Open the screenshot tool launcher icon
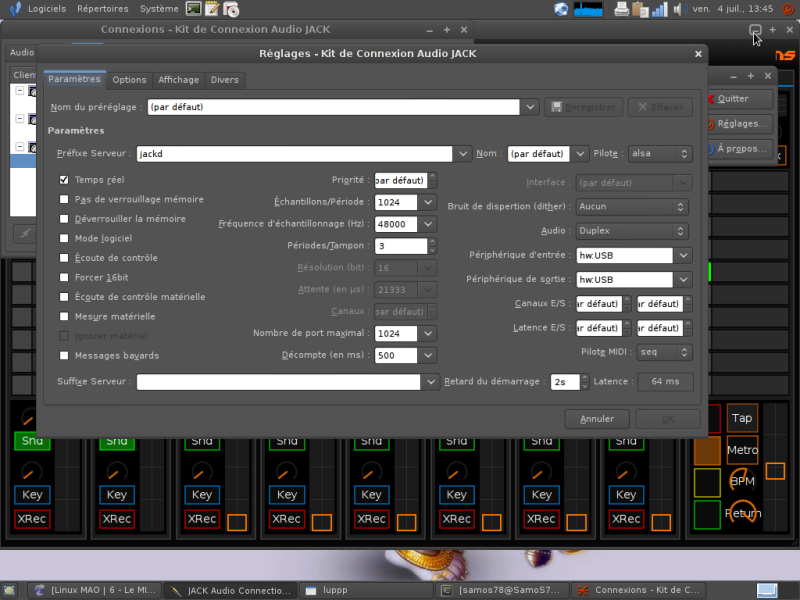 pyautogui.click(x=231, y=9)
